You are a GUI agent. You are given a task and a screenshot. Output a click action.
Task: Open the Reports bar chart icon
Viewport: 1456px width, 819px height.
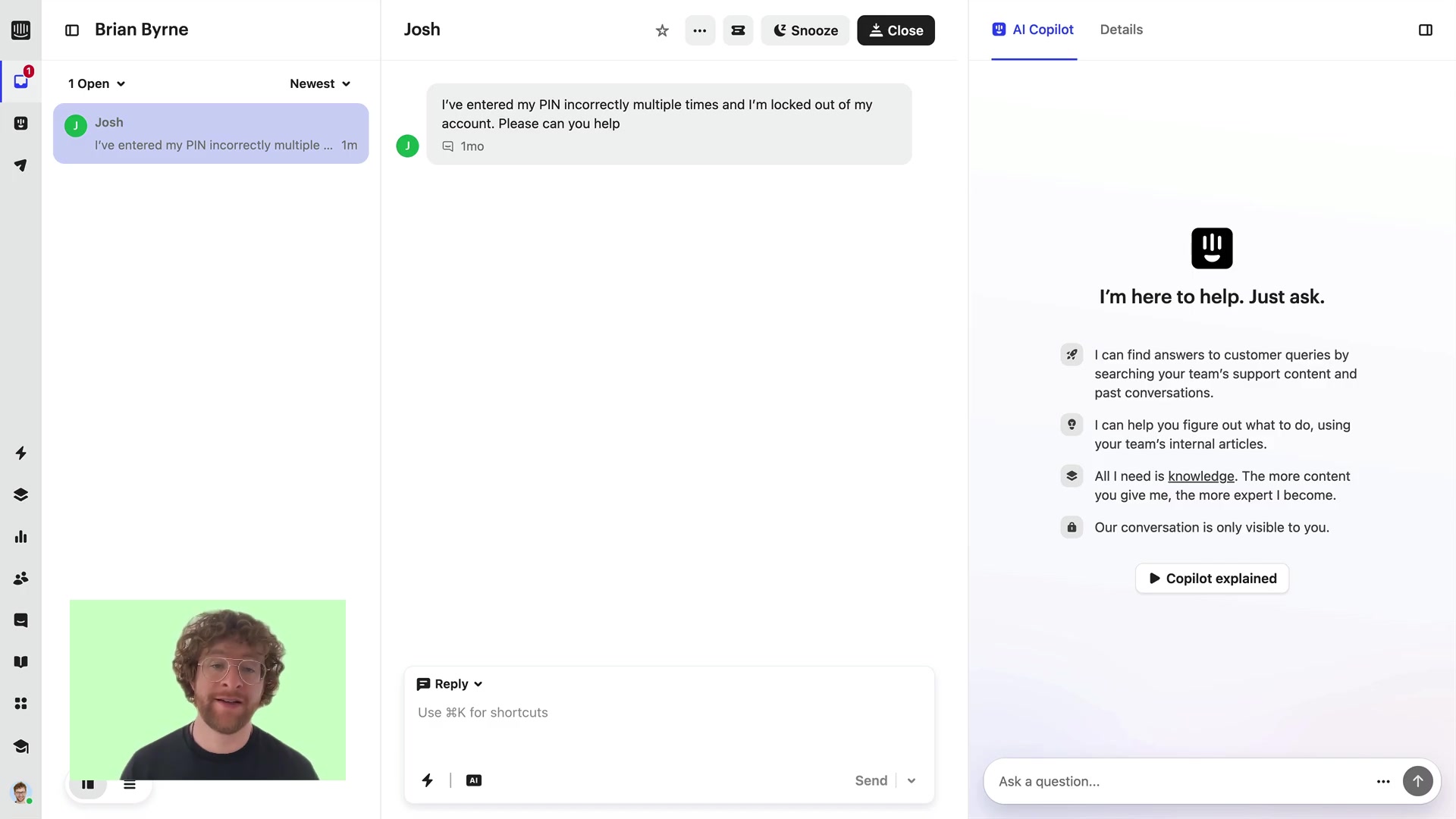pos(20,536)
